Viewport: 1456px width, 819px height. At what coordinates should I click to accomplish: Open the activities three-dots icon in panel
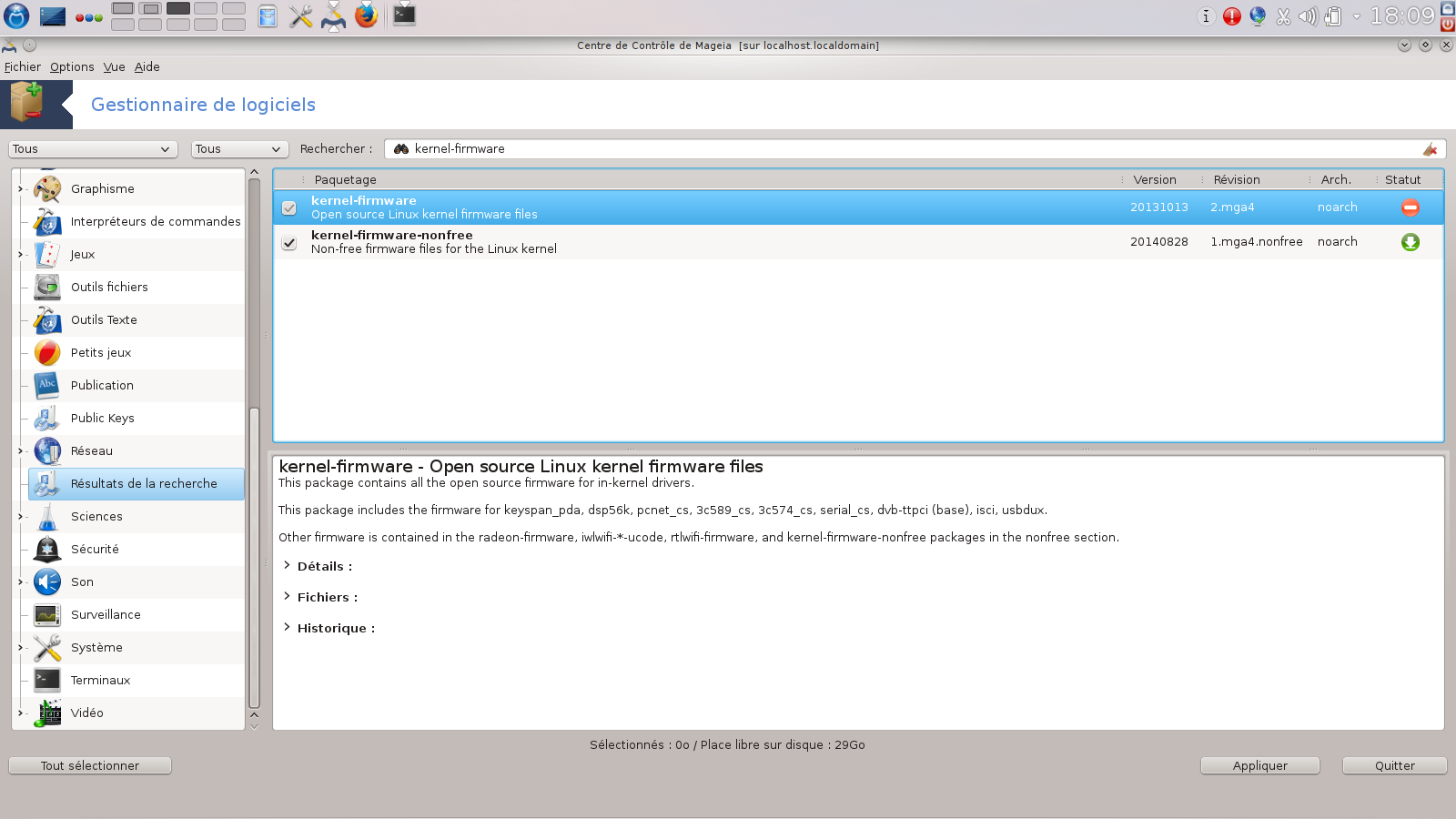coord(89,17)
